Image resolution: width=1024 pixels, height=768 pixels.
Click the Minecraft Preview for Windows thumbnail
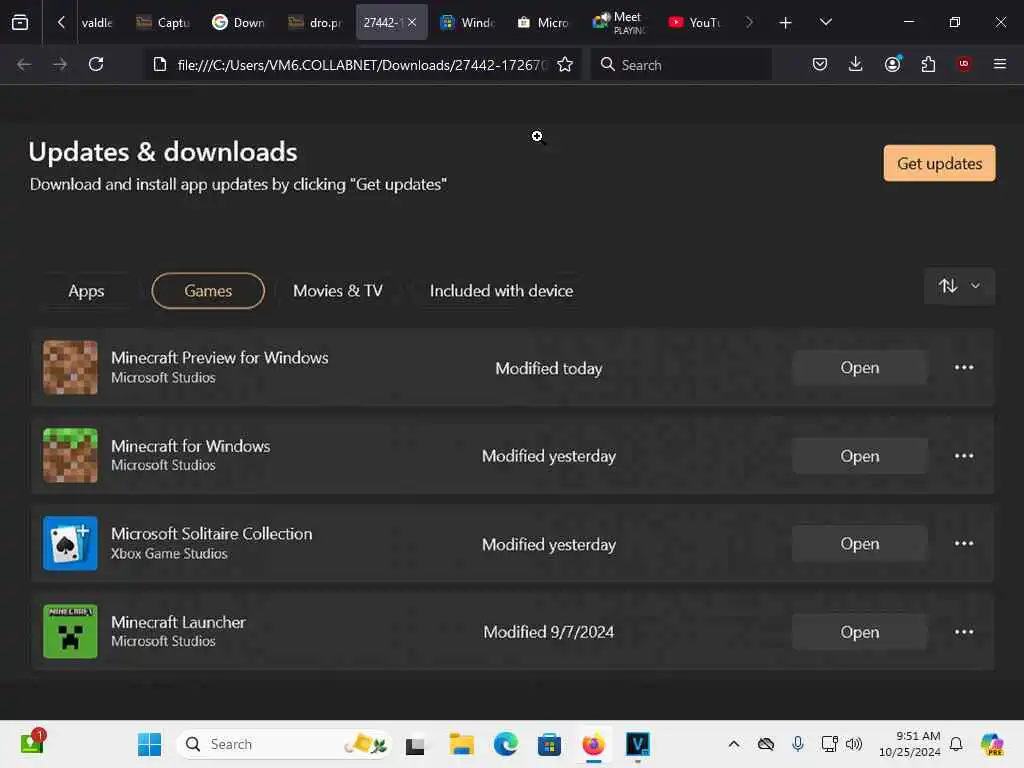[x=71, y=368]
